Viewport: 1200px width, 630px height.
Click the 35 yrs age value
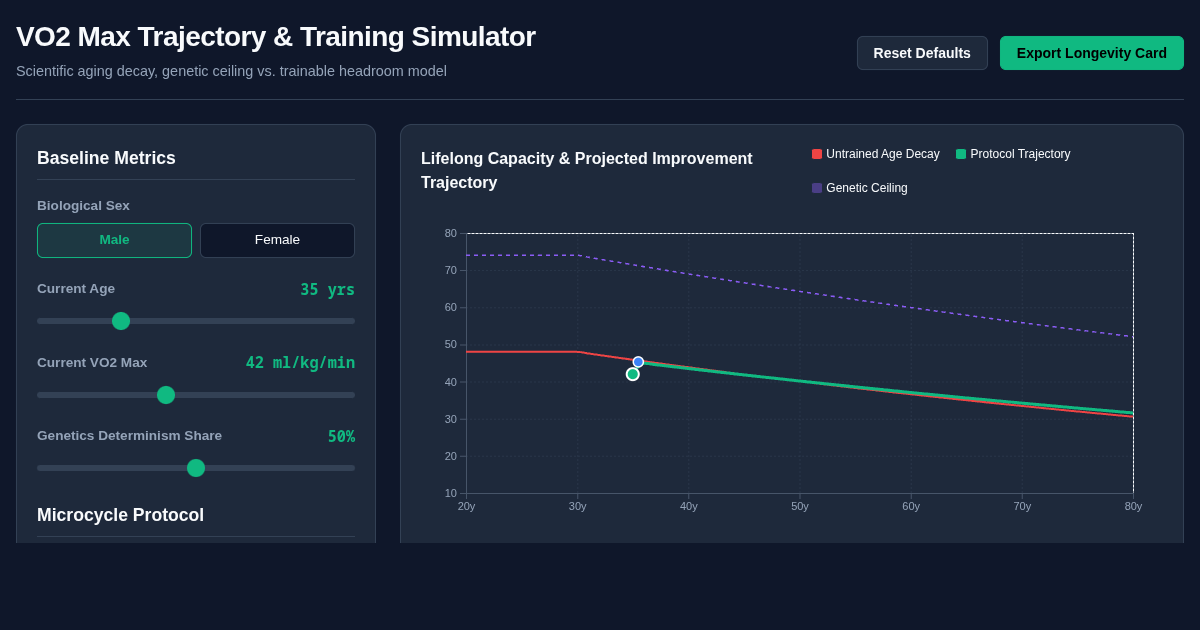coord(328,290)
